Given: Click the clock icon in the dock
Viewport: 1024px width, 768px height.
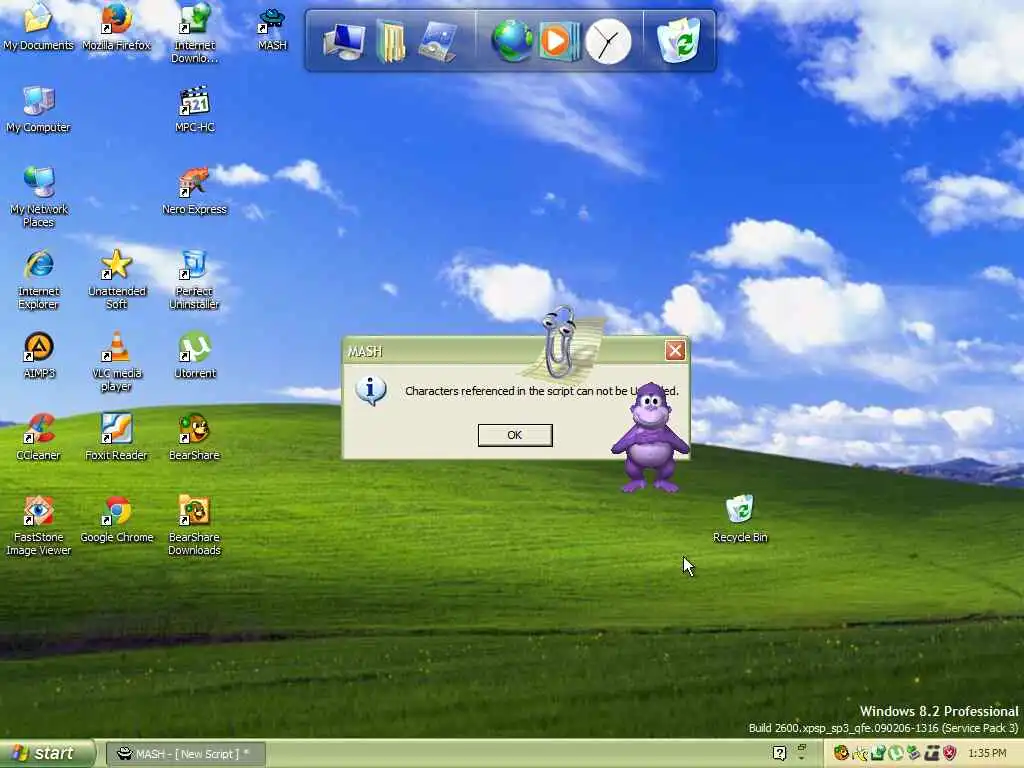Looking at the screenshot, I should point(608,42).
